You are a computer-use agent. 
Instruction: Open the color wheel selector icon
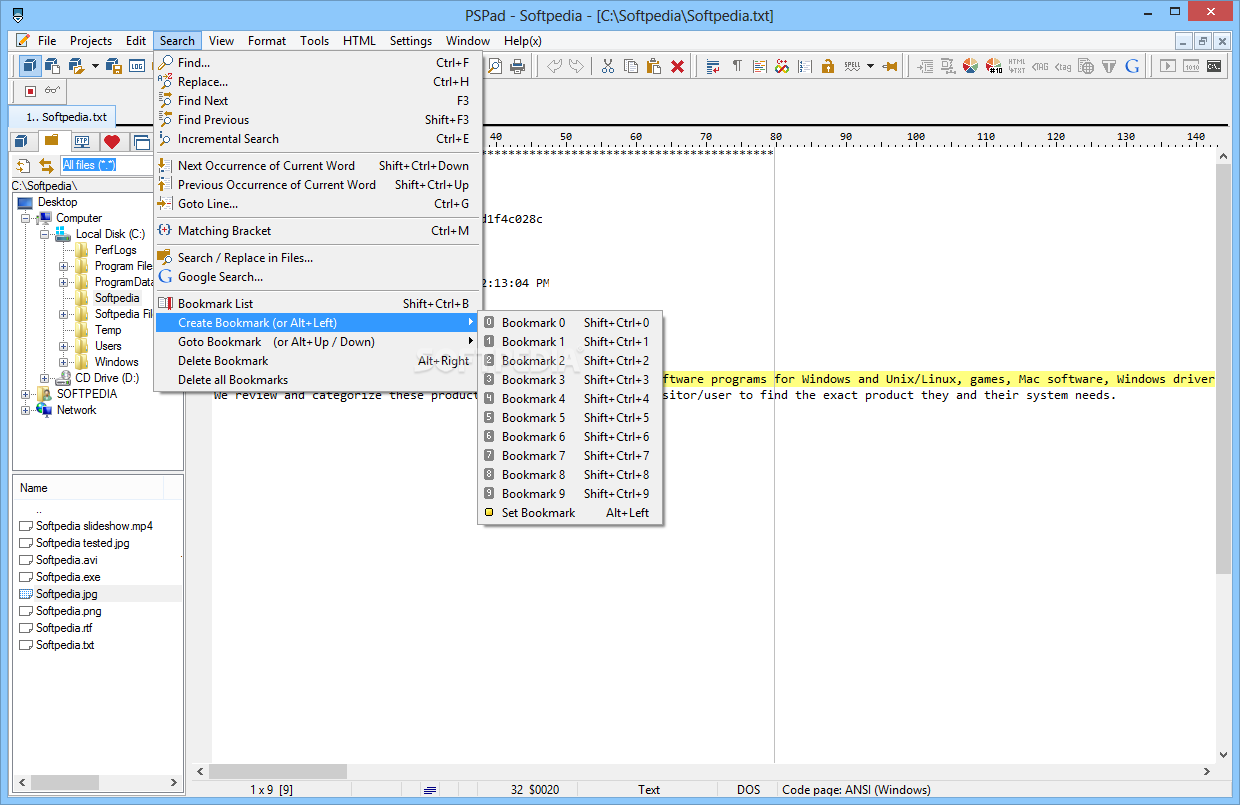tap(970, 66)
